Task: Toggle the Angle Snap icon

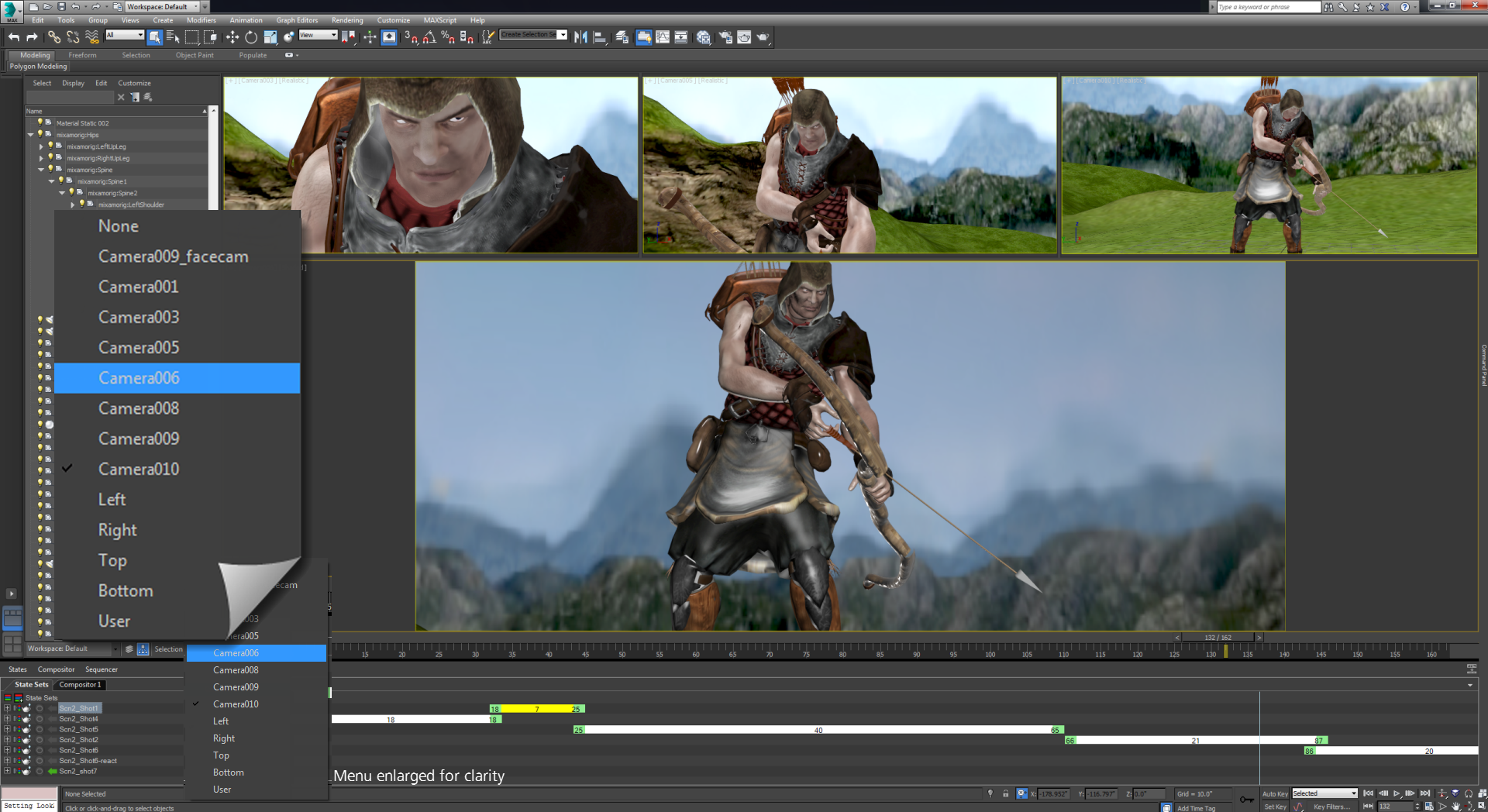Action: (429, 37)
